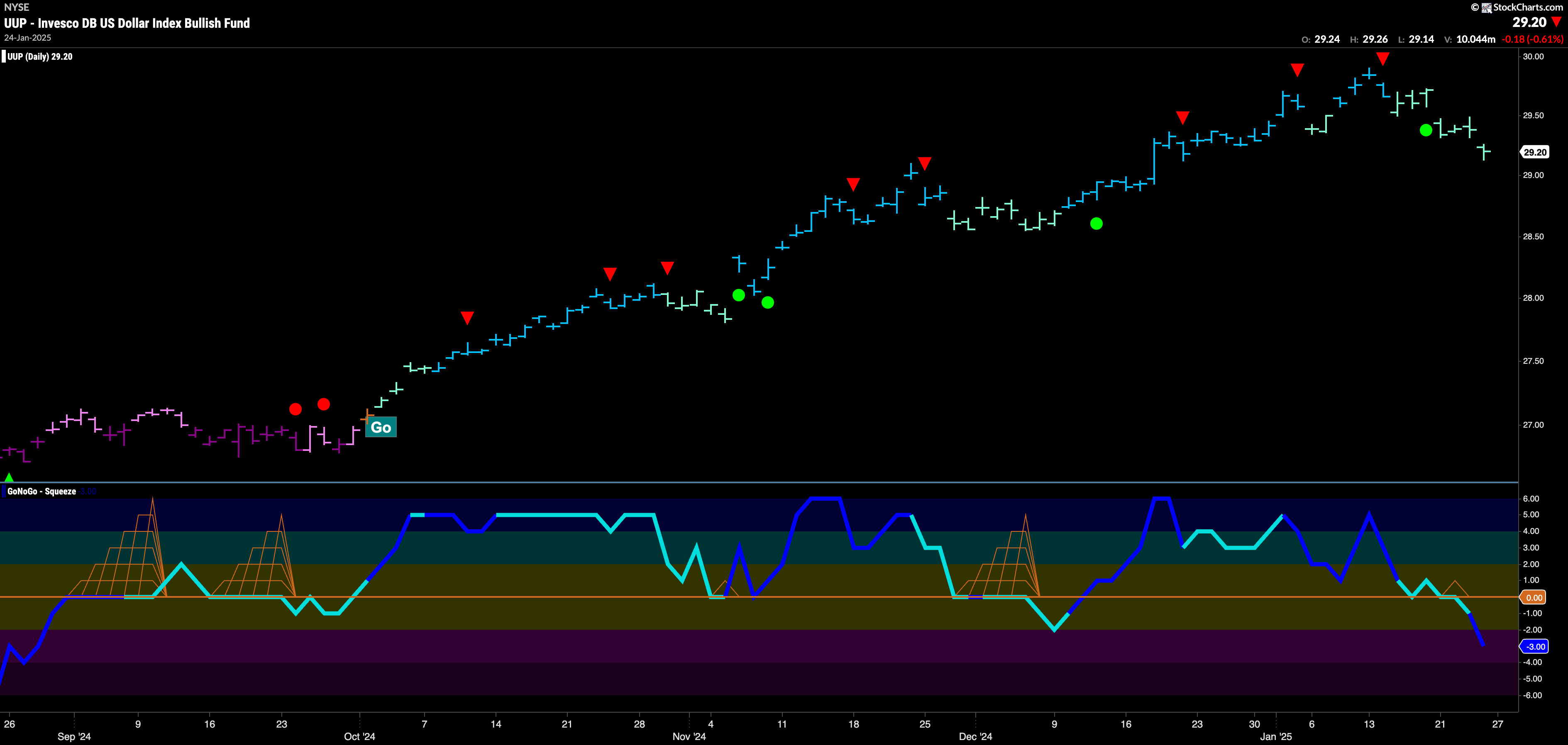Click the red triangle above the mid-October bars

pos(467,317)
